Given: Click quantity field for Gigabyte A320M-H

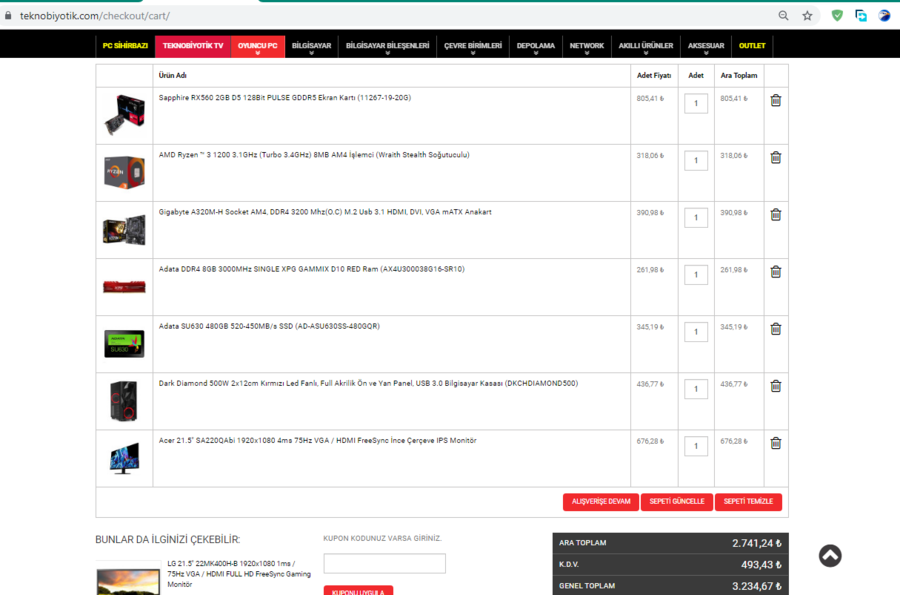Looking at the screenshot, I should click(x=696, y=217).
